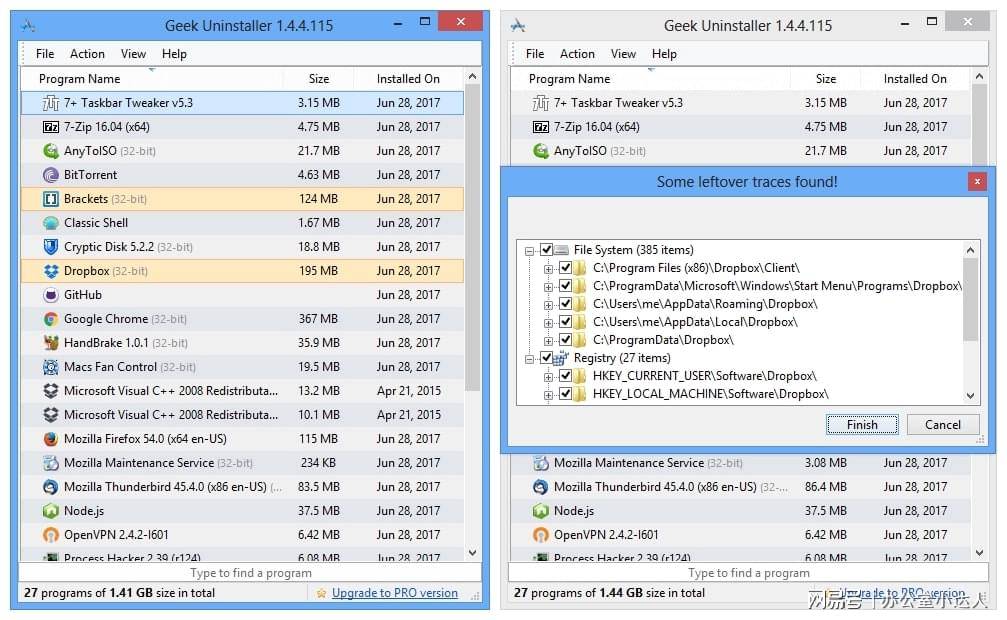Click the Macs Fan Control icon
This screenshot has width=1007, height=620.
coord(51,367)
